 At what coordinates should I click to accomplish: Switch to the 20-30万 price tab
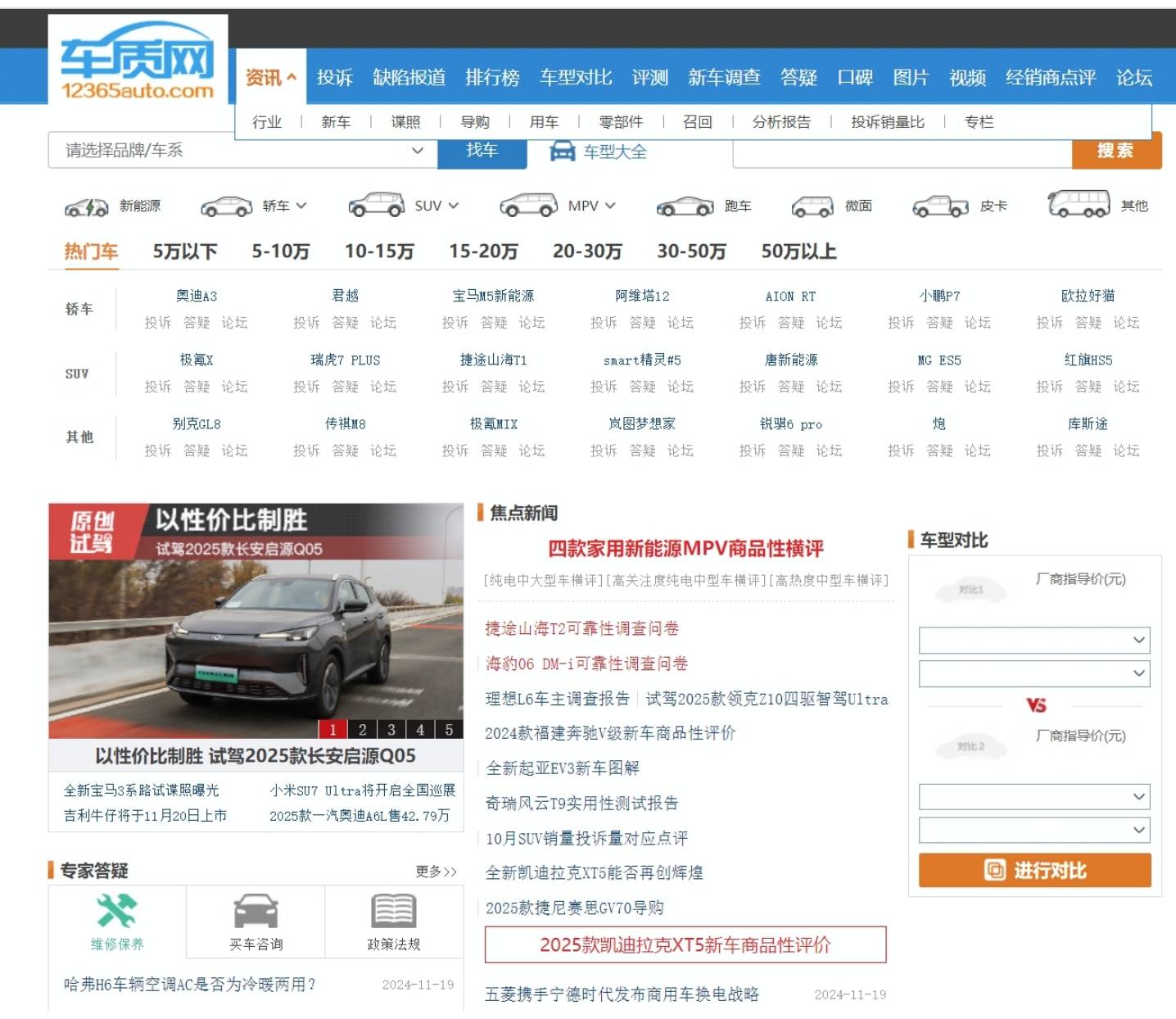(587, 251)
